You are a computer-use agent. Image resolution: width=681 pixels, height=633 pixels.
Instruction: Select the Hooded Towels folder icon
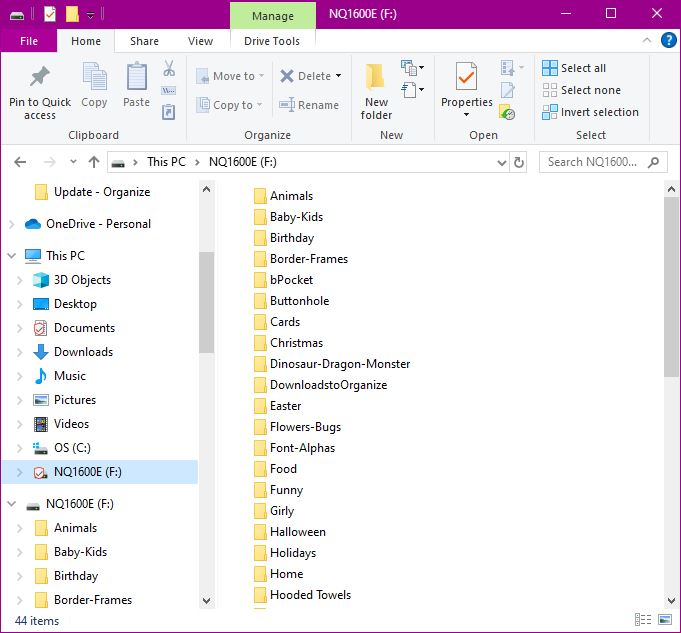(x=260, y=595)
